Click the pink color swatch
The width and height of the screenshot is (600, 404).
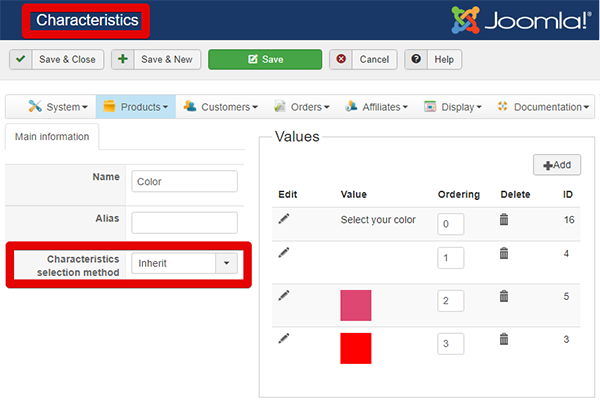(356, 305)
